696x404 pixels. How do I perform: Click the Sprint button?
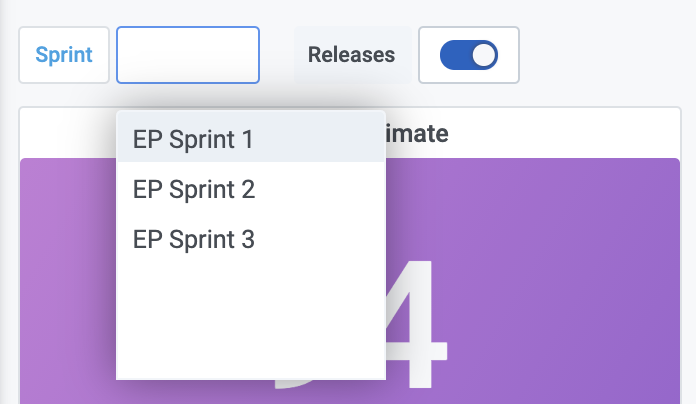(64, 55)
